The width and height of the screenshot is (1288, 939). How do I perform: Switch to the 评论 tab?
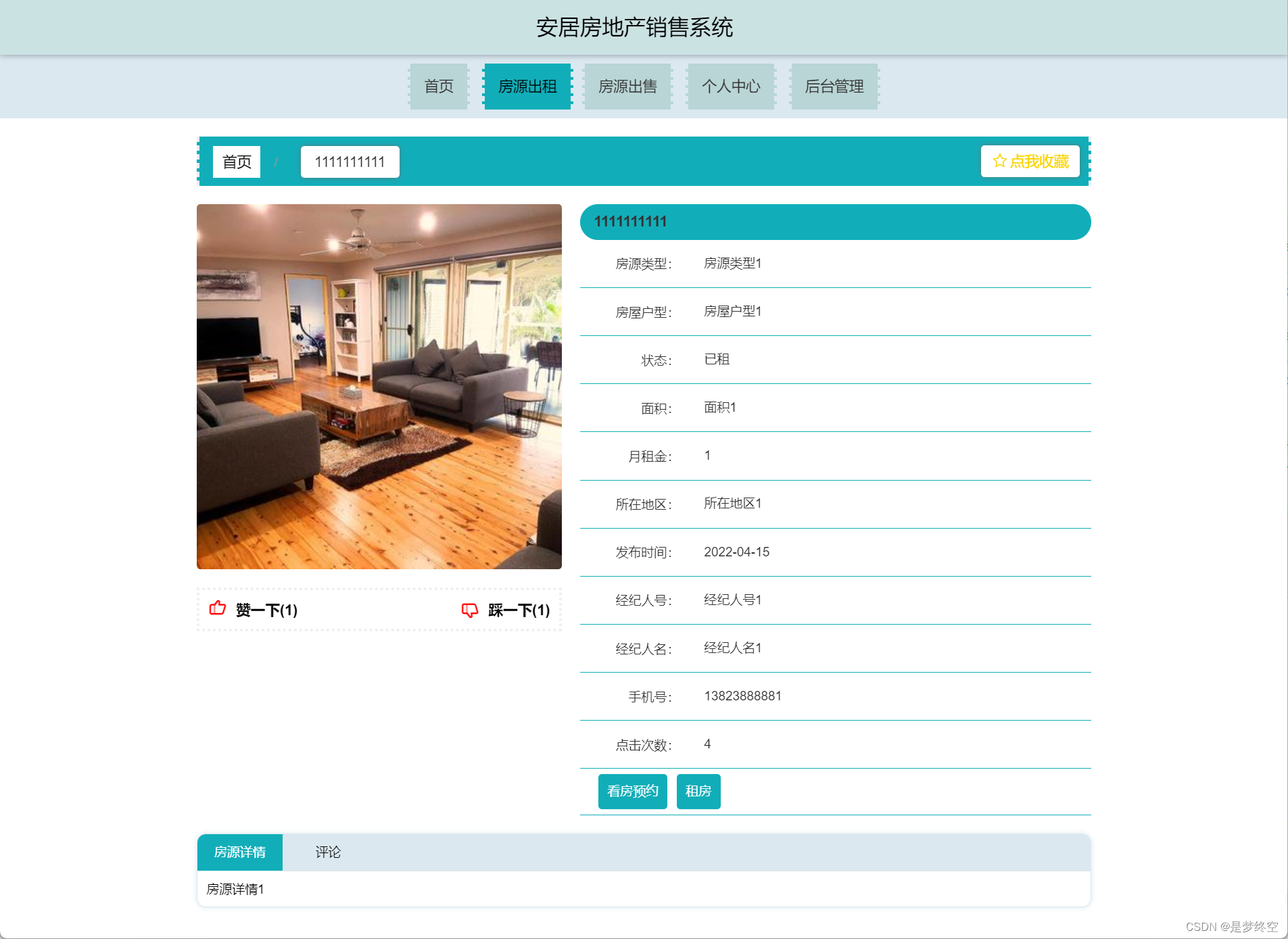328,852
